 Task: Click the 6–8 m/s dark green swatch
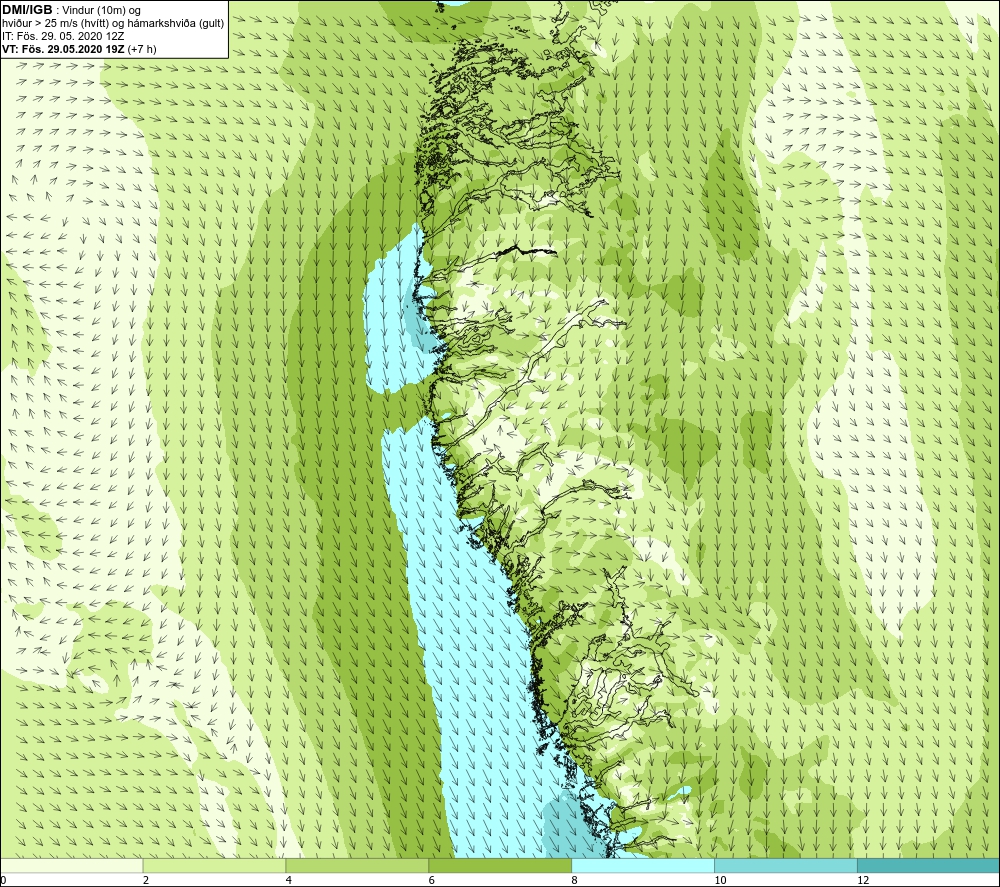(500, 865)
